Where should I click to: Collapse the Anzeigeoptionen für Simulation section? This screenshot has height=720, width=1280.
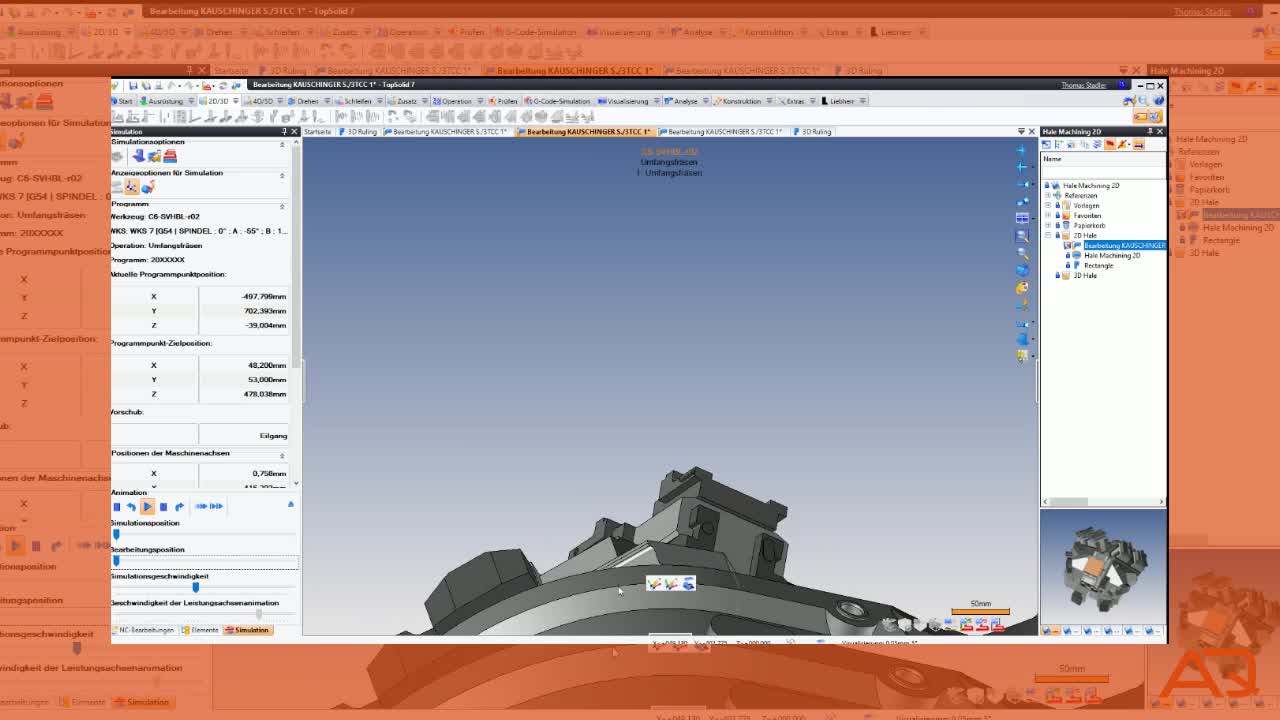282,175
